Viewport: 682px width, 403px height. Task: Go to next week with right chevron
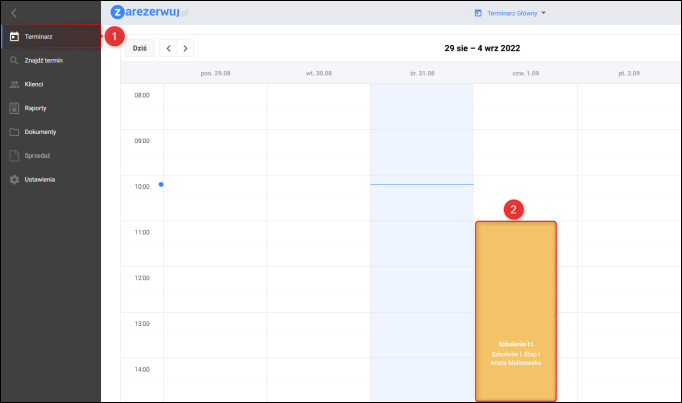[x=185, y=48]
